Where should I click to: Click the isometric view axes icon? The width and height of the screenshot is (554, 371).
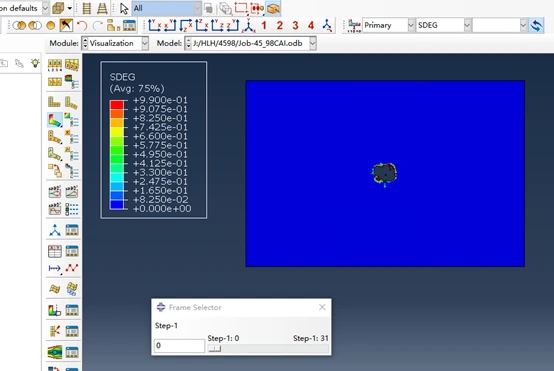tap(249, 25)
